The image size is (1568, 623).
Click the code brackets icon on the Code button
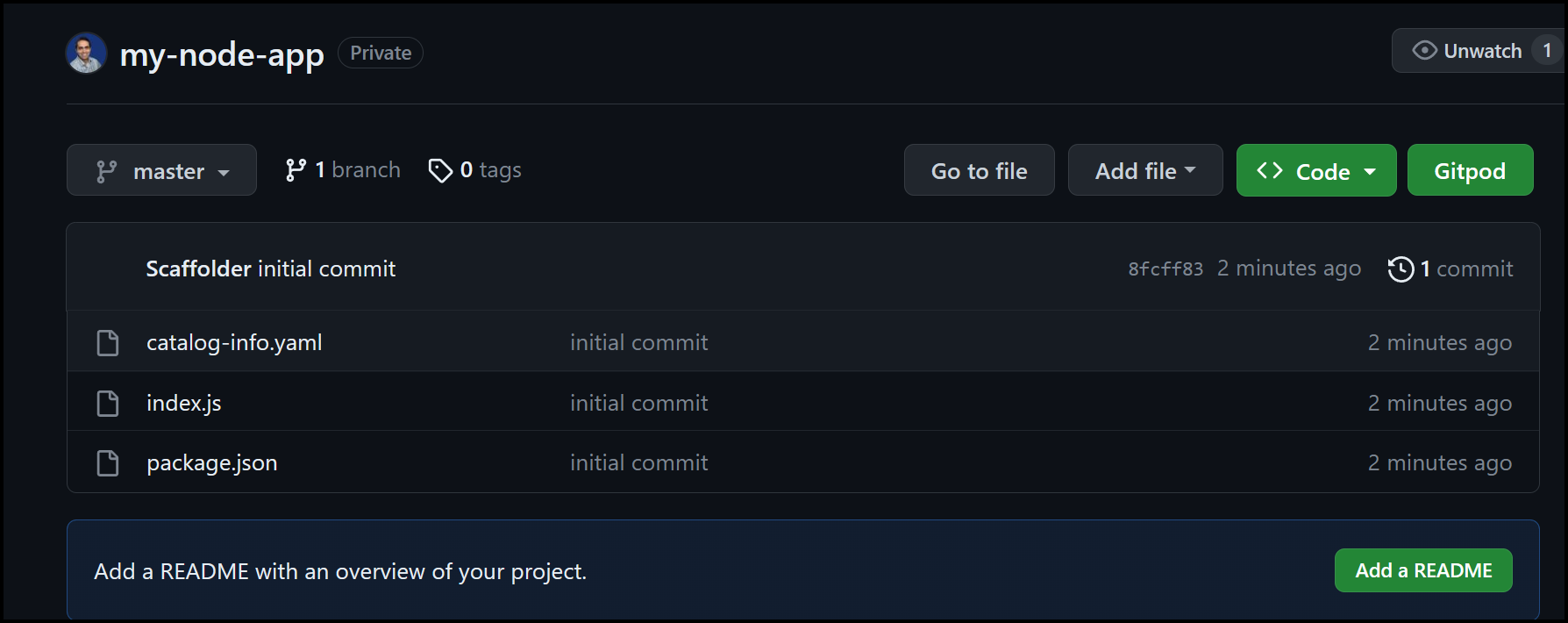point(1268,170)
